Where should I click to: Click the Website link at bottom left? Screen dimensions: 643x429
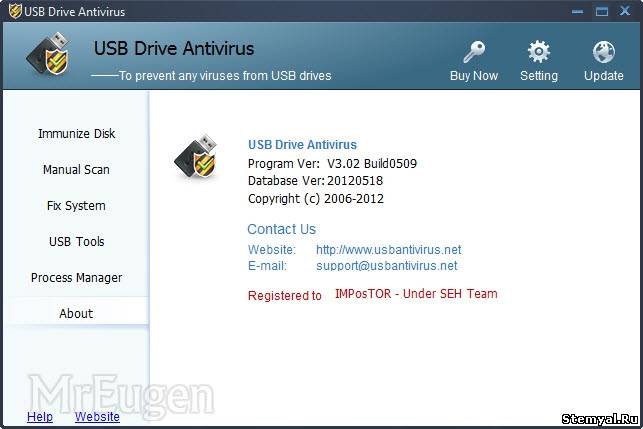(x=97, y=417)
